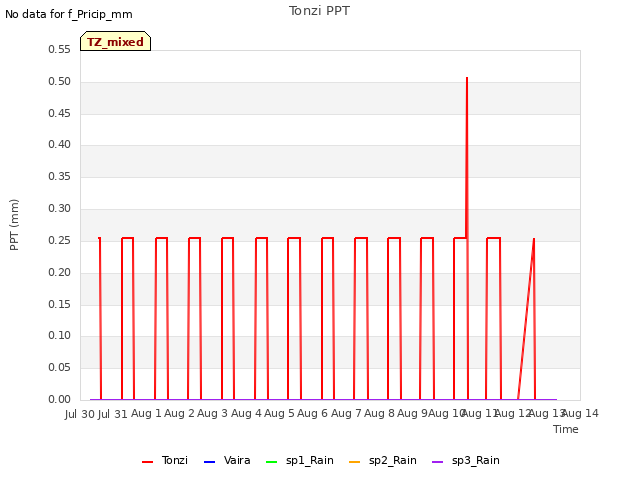Click the 'No data for f_Pricip_mm' message

coord(69,14)
